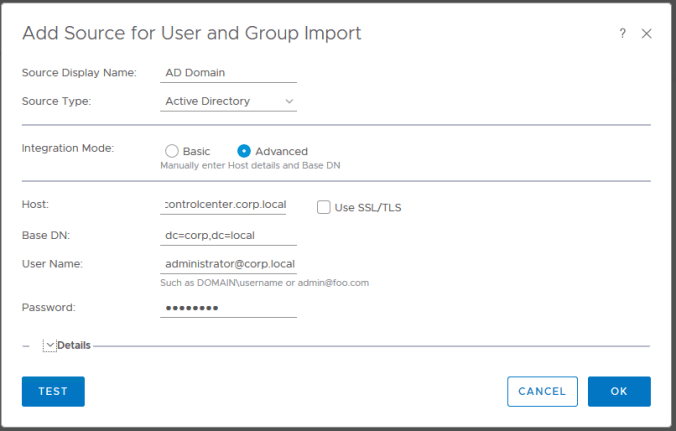Click into the Base DN field
The height and width of the screenshot is (431, 676).
[228, 236]
